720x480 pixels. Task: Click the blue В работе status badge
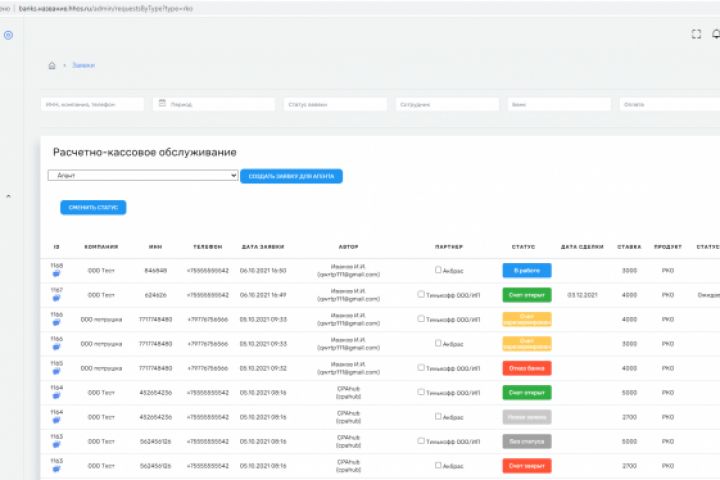(527, 271)
